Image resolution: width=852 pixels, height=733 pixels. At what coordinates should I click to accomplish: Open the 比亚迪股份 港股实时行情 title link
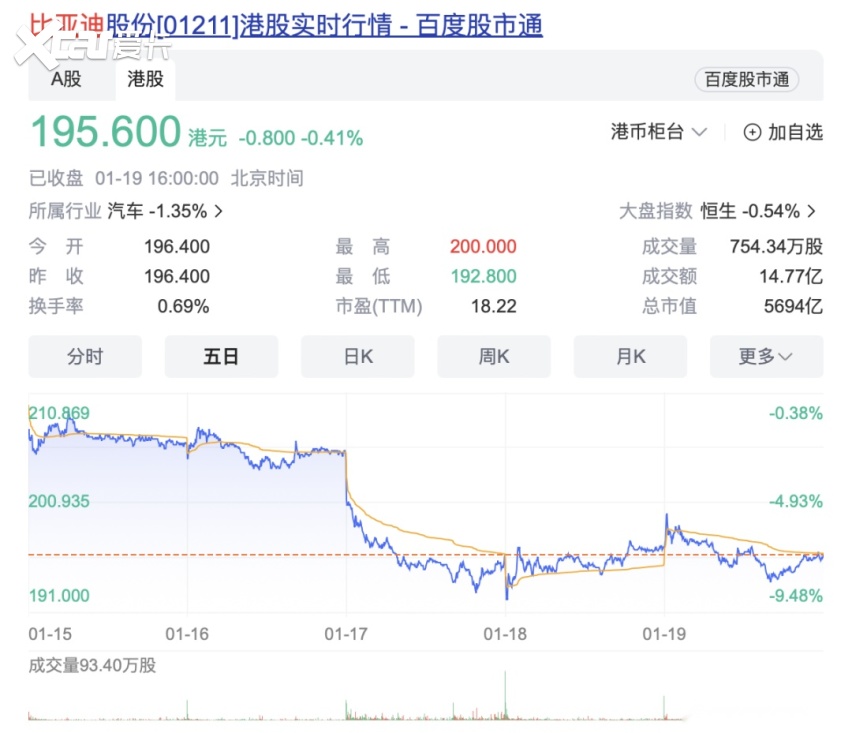[x=285, y=25]
